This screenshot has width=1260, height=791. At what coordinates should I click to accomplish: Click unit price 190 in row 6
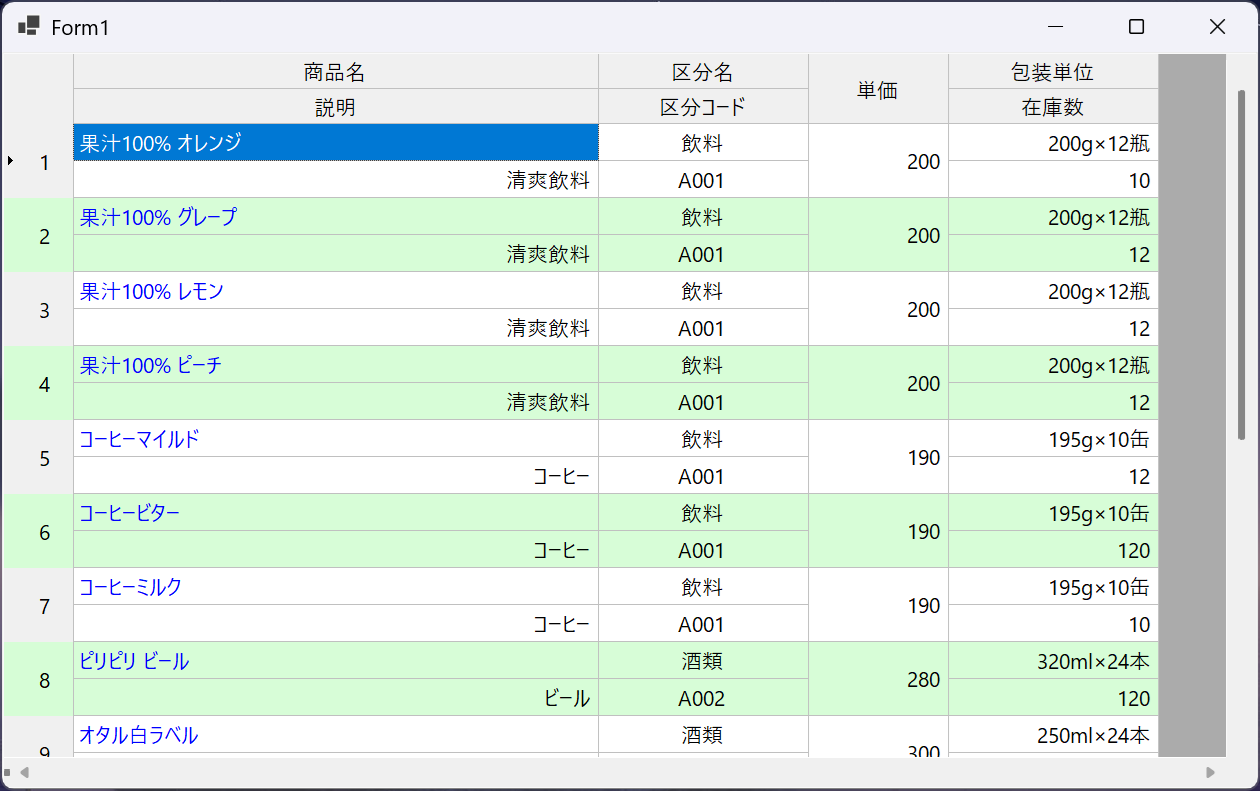coord(878,531)
